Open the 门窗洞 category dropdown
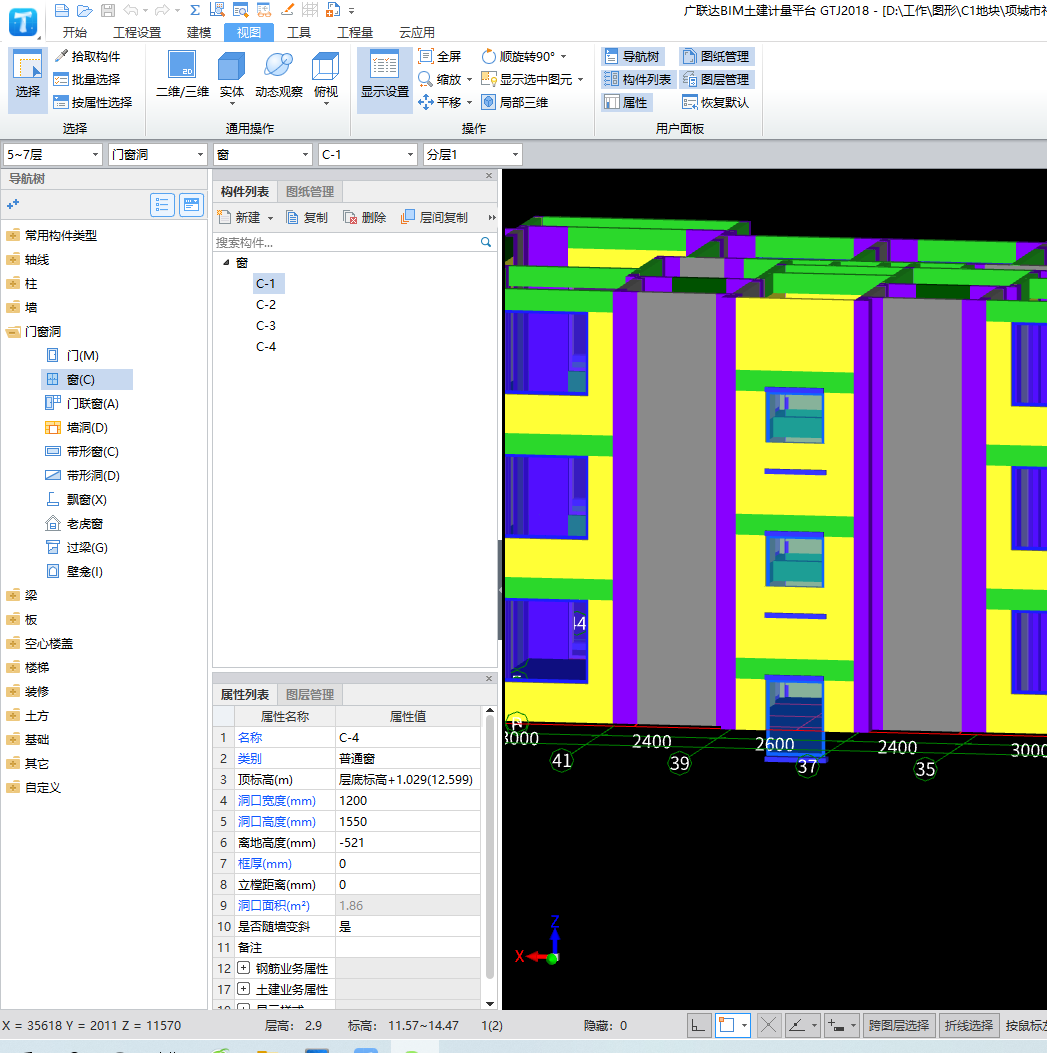 (157, 154)
